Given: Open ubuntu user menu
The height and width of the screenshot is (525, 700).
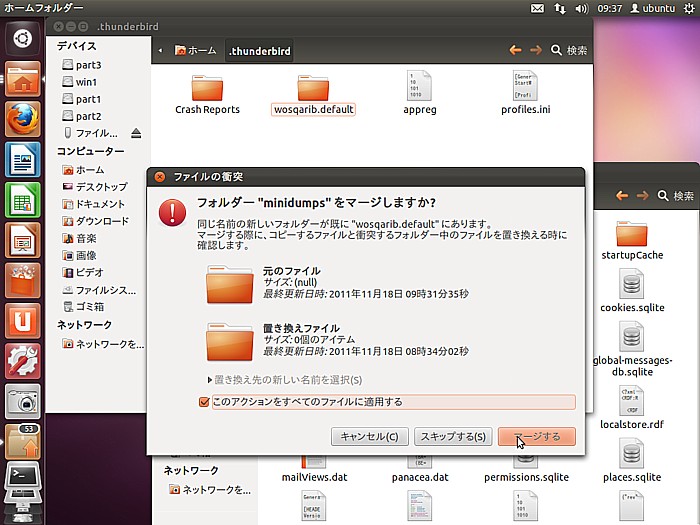Looking at the screenshot, I should [653, 8].
